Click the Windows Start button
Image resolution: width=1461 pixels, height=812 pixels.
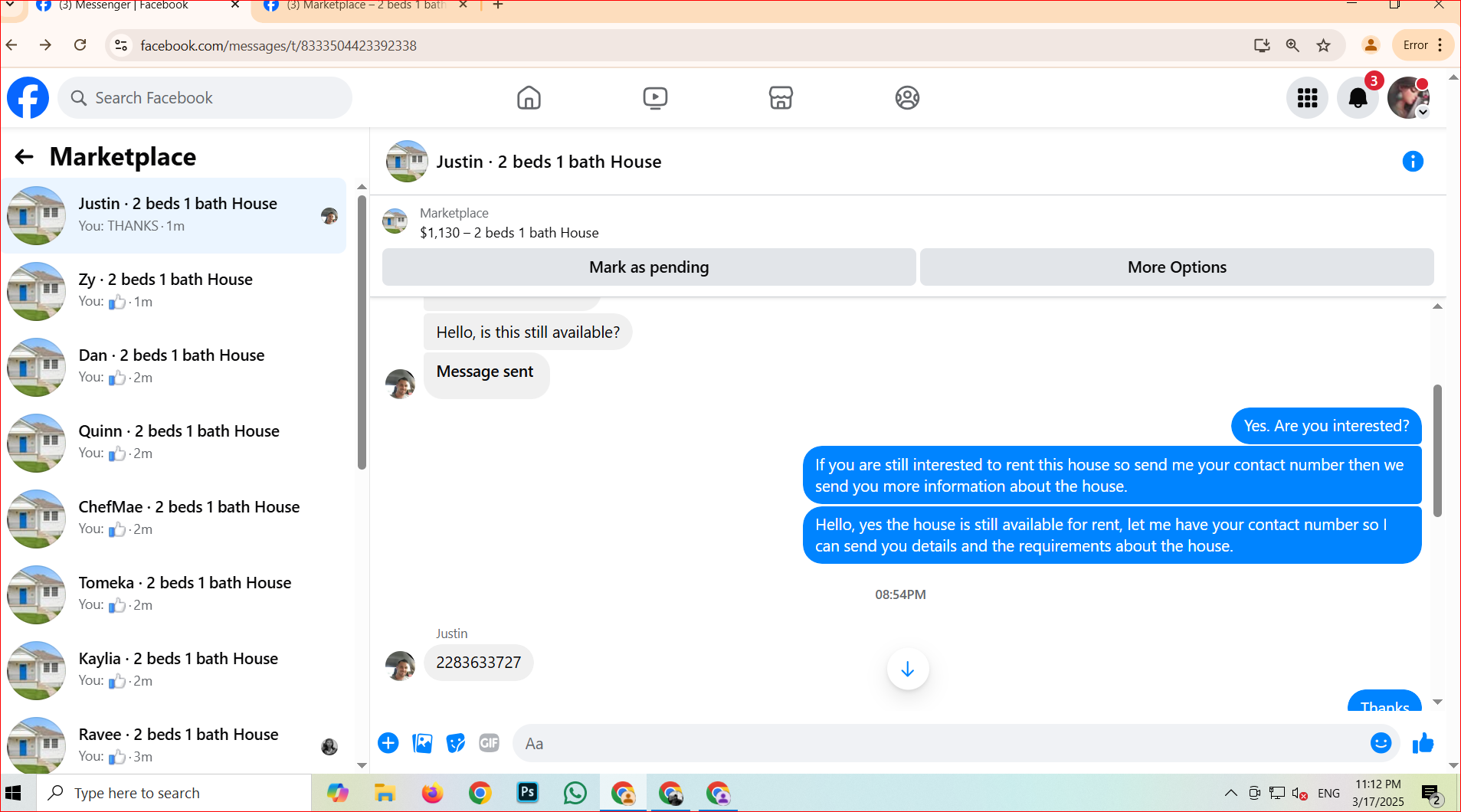13,793
